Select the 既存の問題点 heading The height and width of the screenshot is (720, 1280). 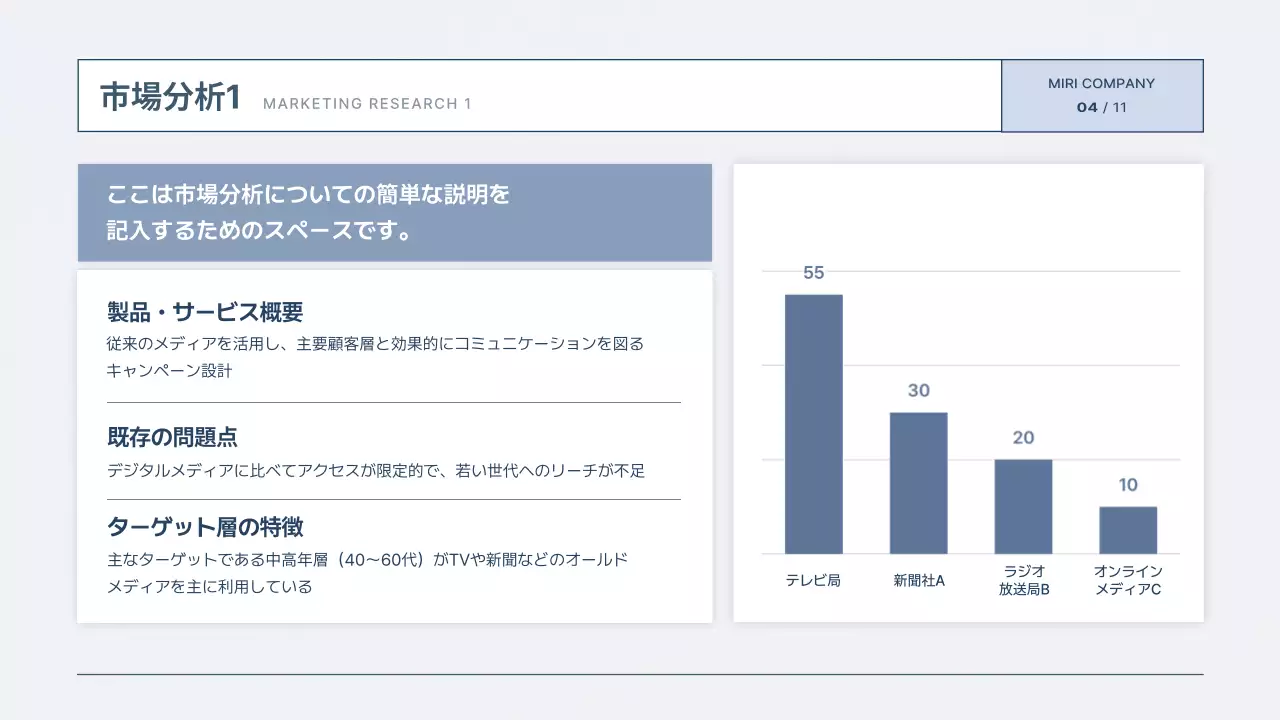[x=168, y=438]
